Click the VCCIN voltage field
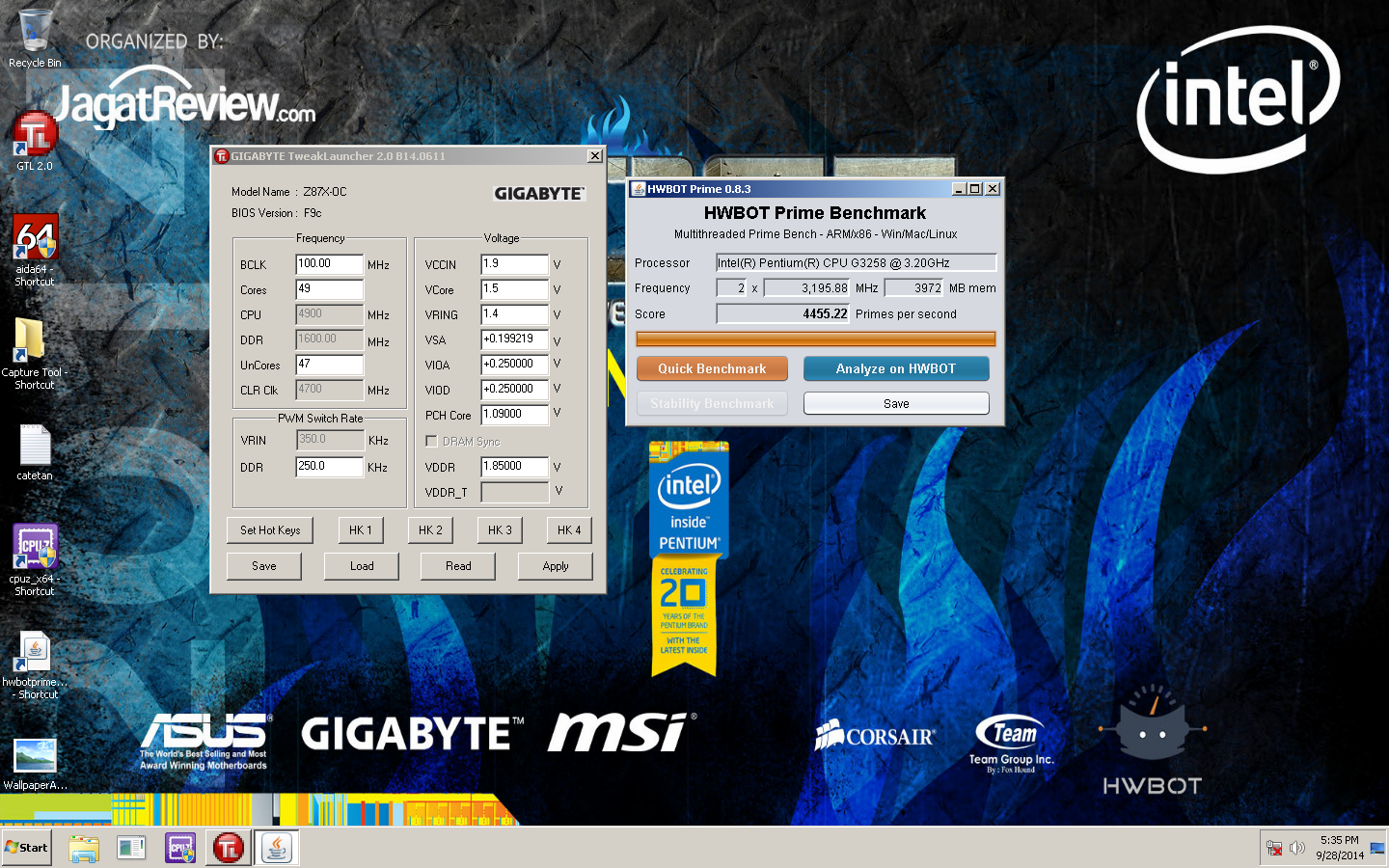 [514, 264]
